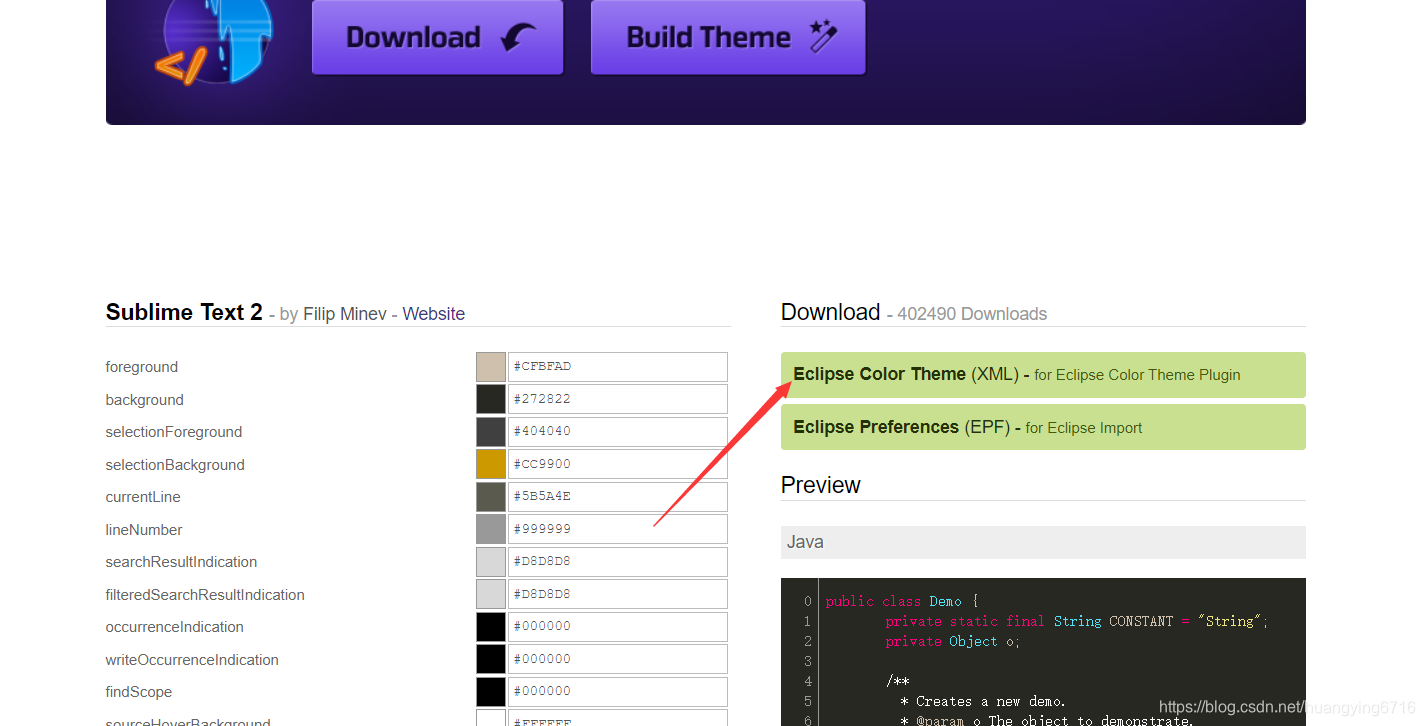The width and height of the screenshot is (1425, 726).
Task: Click the writeOccurrenceIndication label
Action: [x=192, y=660]
